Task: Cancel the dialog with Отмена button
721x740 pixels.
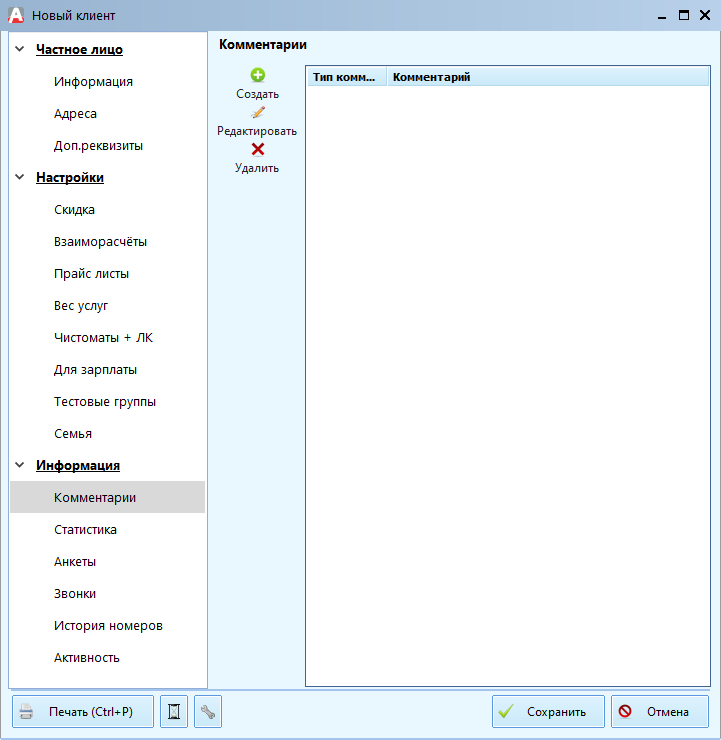Action: click(659, 712)
